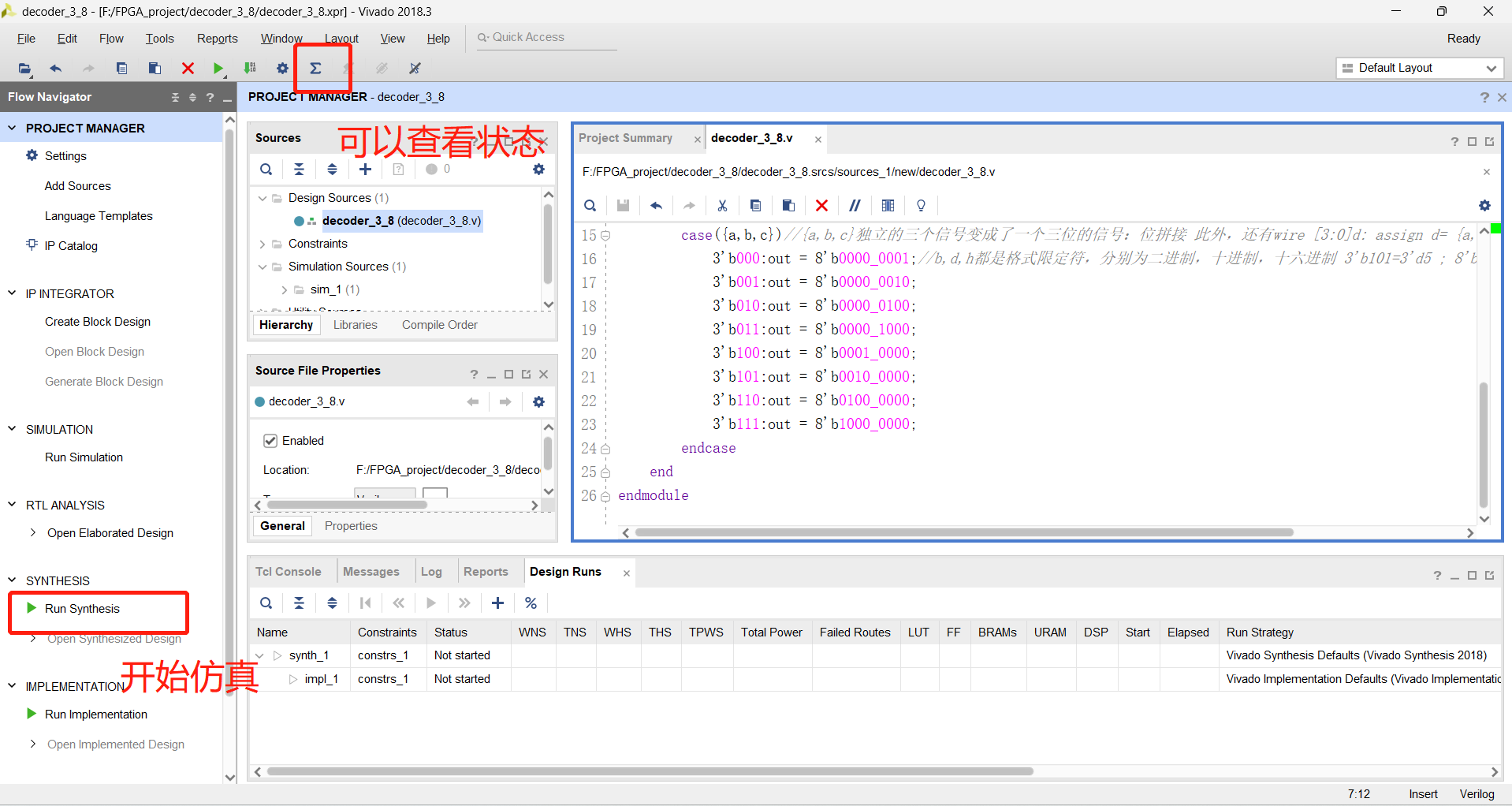Click Add Sources in Project Manager

(x=77, y=186)
